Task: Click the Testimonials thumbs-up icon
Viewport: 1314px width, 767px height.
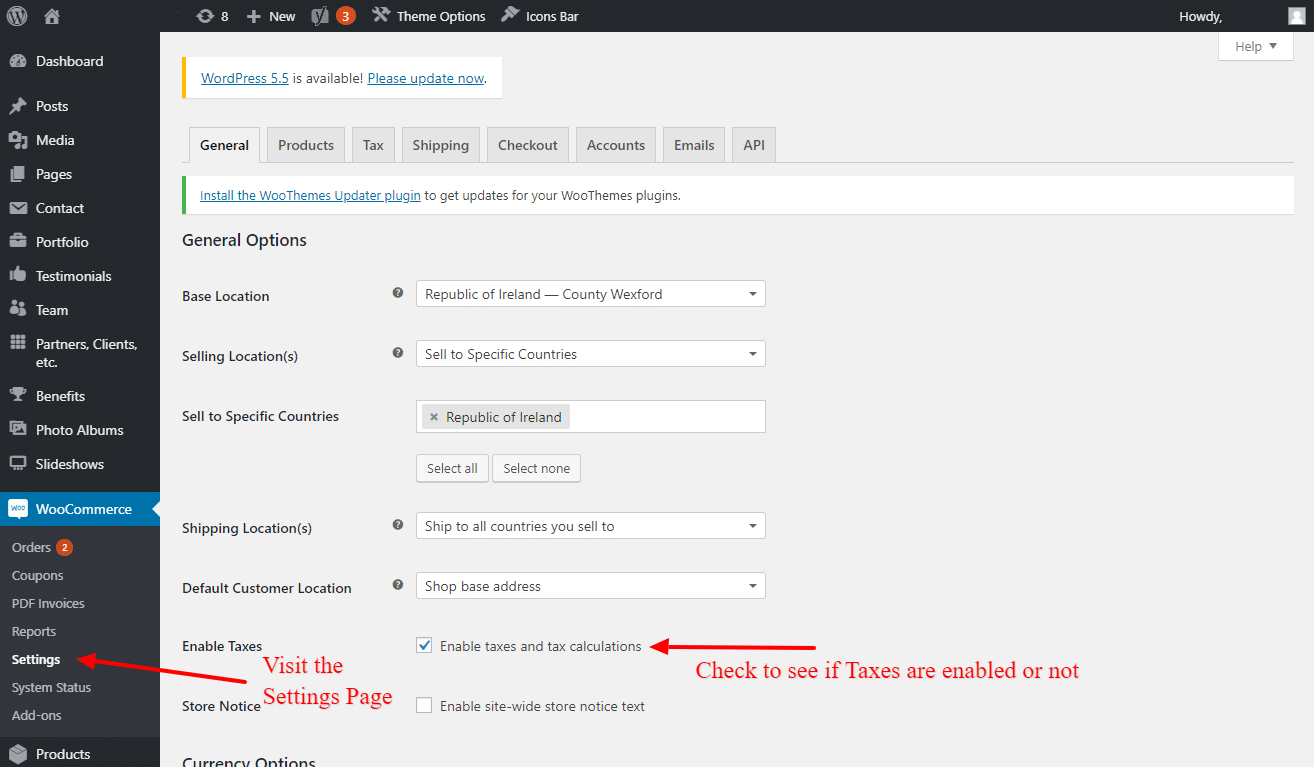Action: (18, 276)
